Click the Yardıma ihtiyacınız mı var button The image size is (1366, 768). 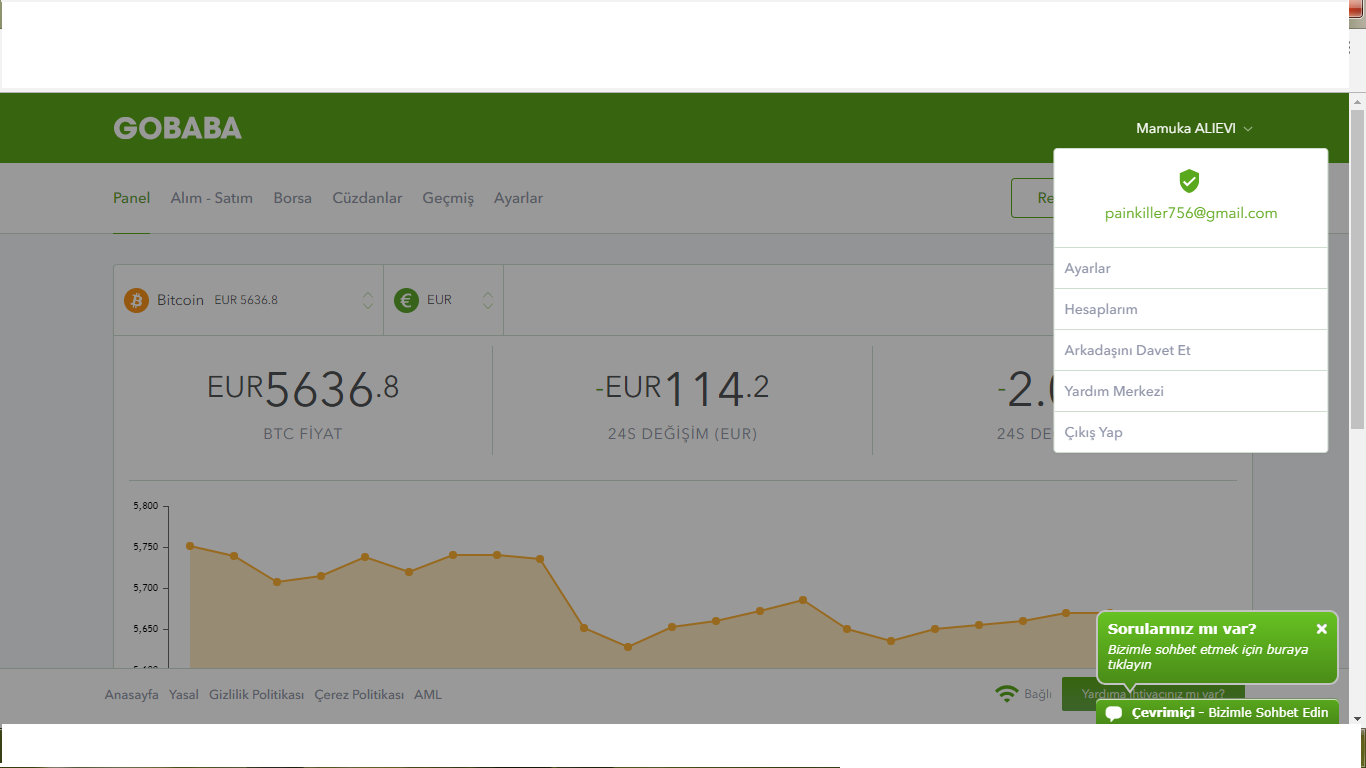coord(1153,694)
